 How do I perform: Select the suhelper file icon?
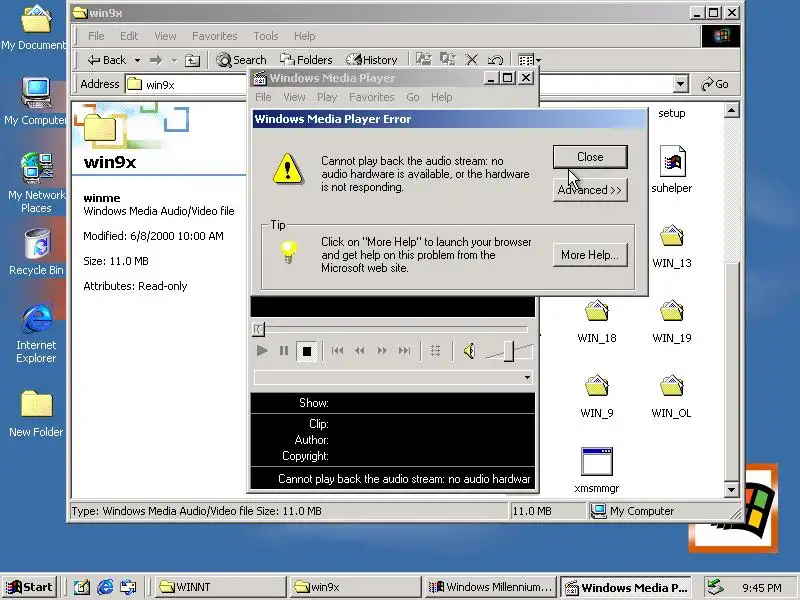pos(671,169)
